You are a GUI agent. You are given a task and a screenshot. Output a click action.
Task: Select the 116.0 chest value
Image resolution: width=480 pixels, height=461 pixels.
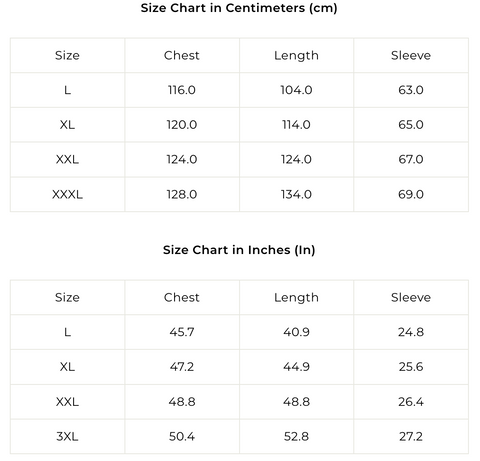coord(182,90)
